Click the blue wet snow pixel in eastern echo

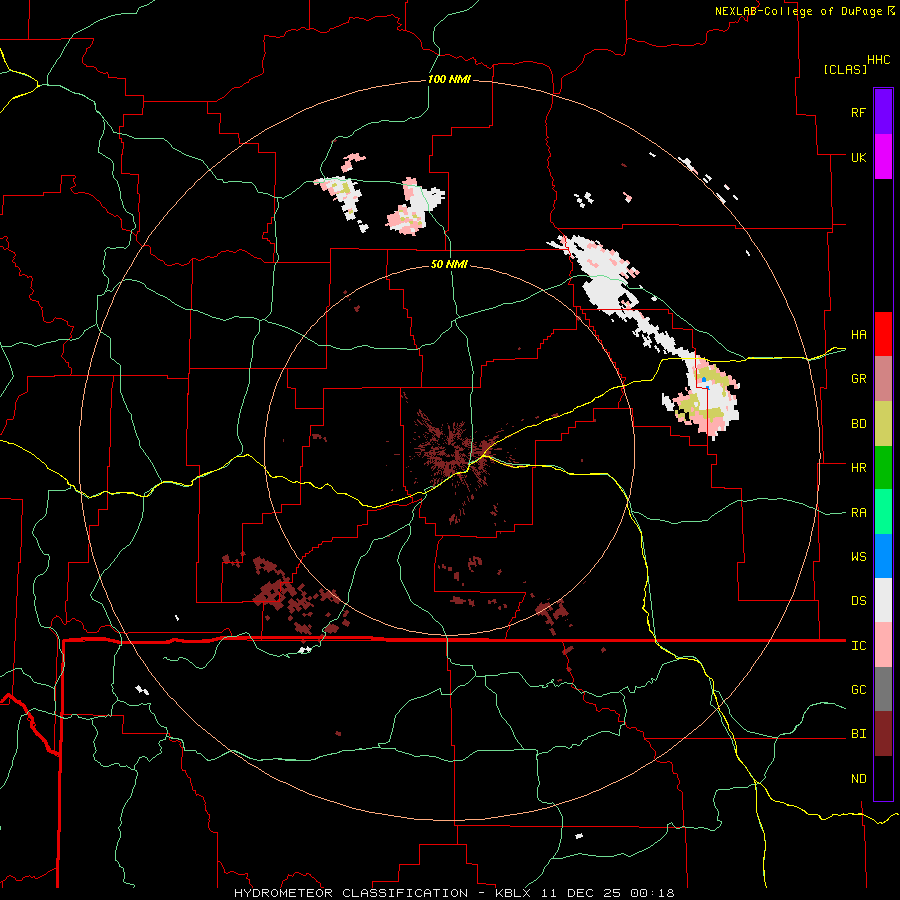click(x=704, y=381)
